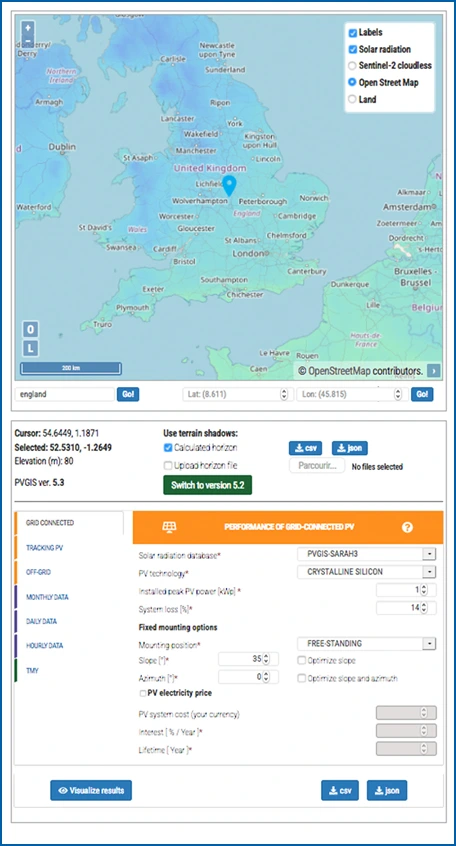Switch to the TRACKING PV tab
456x846 pixels.
click(45, 548)
